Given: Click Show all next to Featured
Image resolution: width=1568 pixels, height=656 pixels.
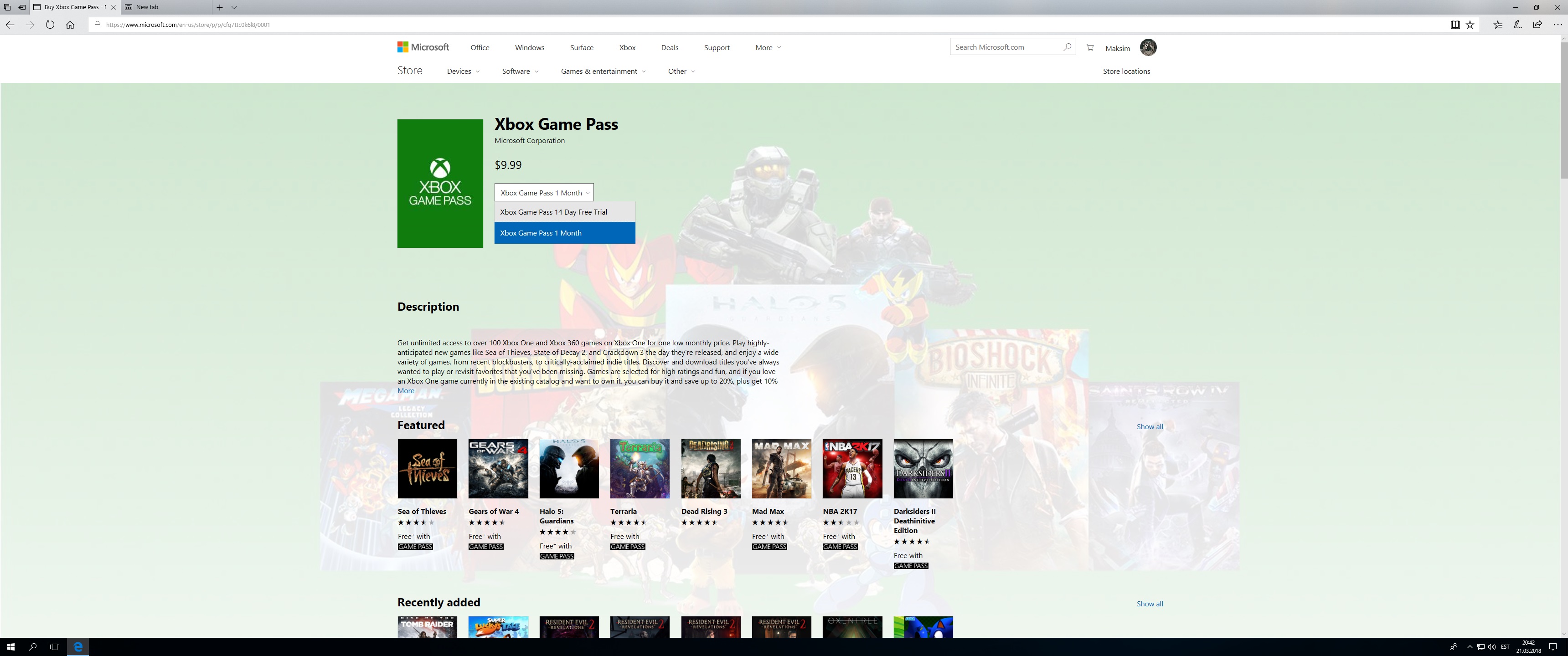Looking at the screenshot, I should pos(1149,426).
